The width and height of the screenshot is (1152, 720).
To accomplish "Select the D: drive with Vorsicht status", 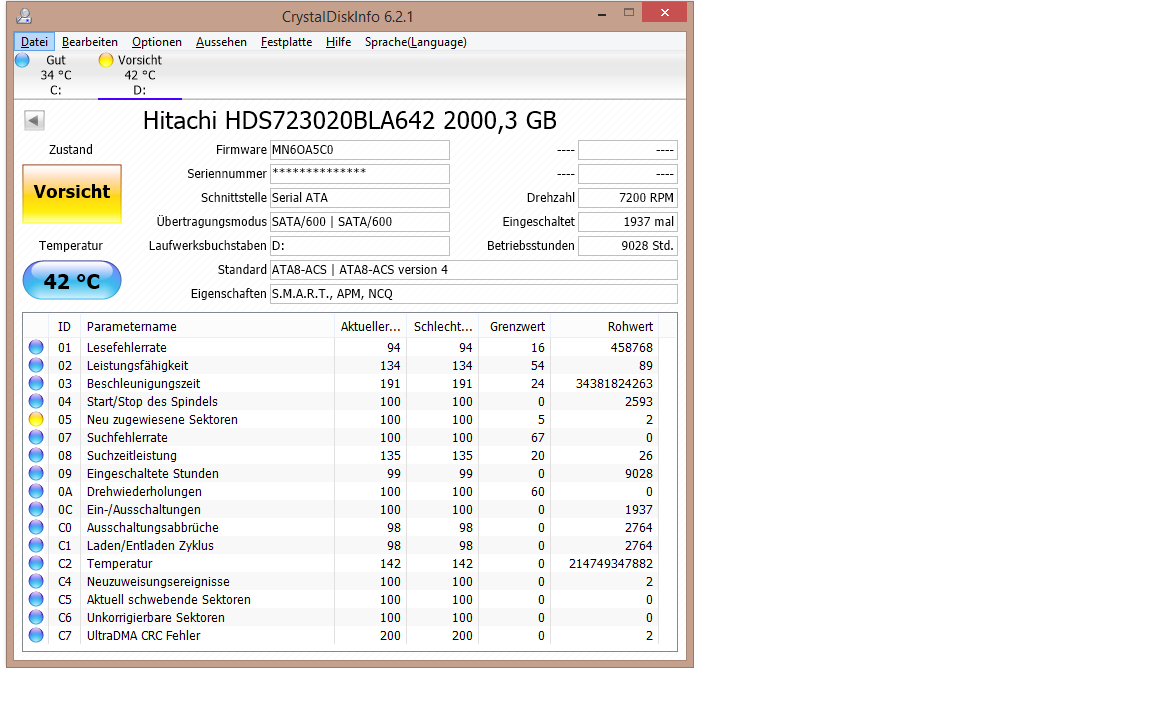I will click(140, 75).
